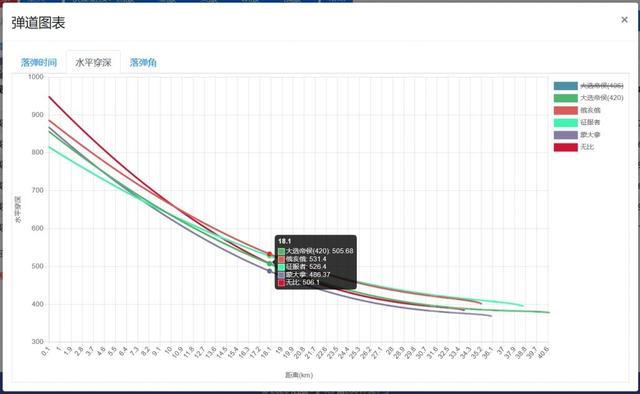Hide the 征服者 series via its legend text
Screen dimensions: 640x394
(590, 122)
